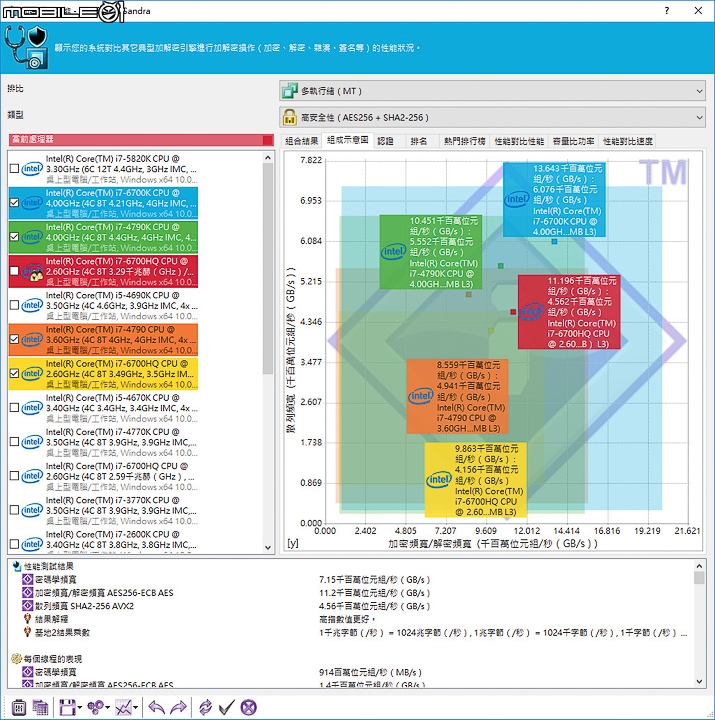This screenshot has height=720, width=715.
Task: Check the i5-4690K CPU checkbox
Action: tap(14, 305)
